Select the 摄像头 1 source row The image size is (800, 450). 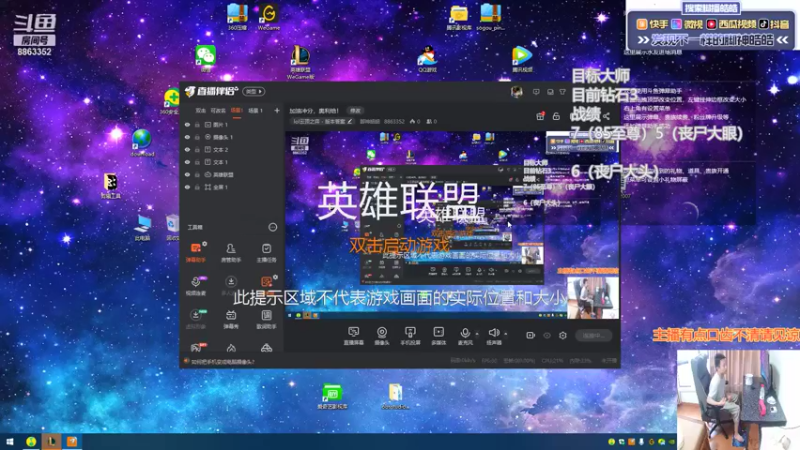232,137
